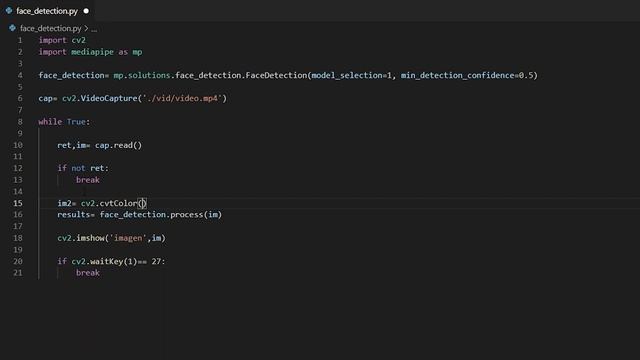Click 'cap.read()' on line 10
The width and height of the screenshot is (640, 360).
[x=118, y=145]
